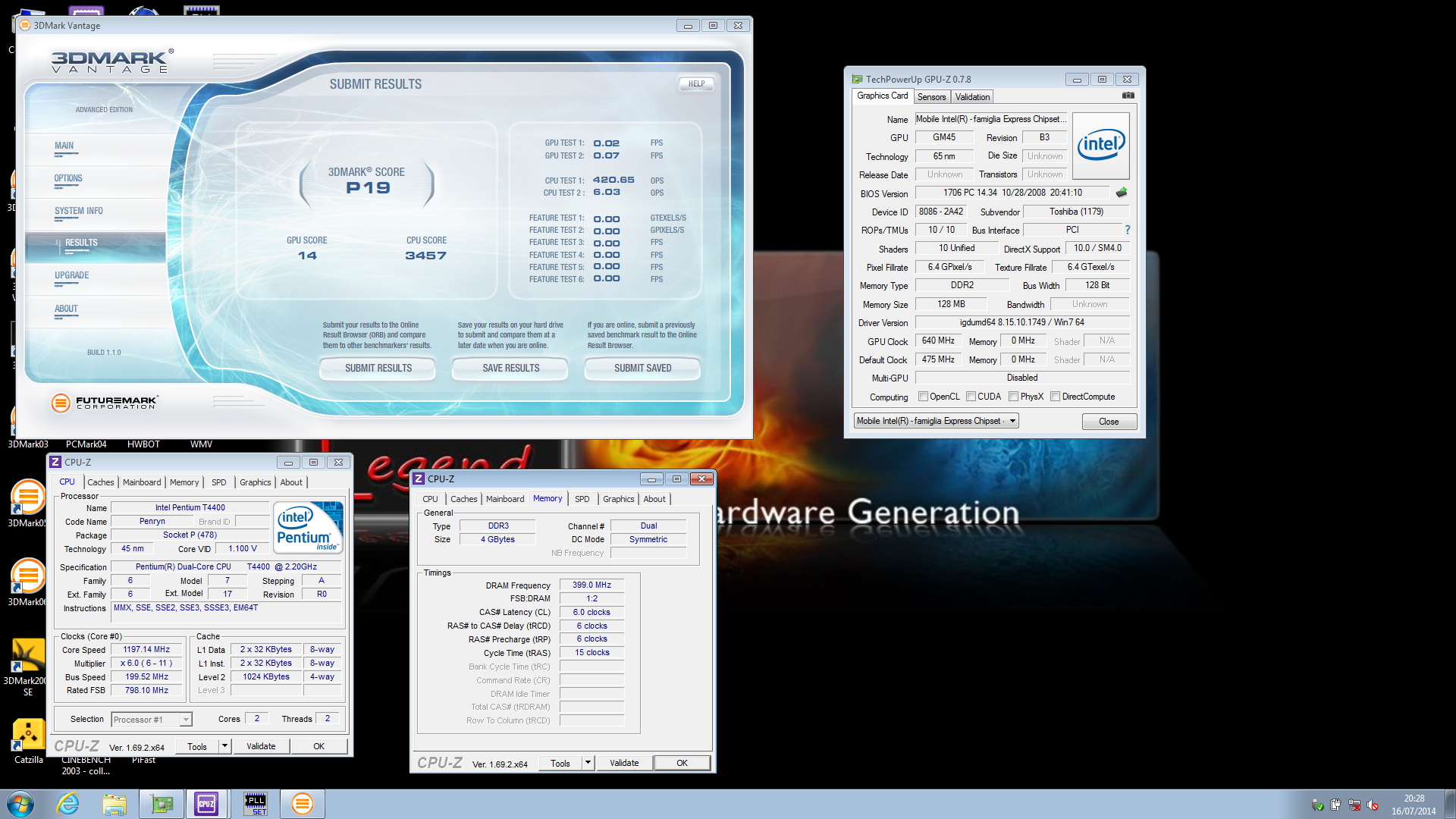Image resolution: width=1456 pixels, height=819 pixels.
Task: Toggle the PhysX checkbox in GPU-Z
Action: pos(1014,397)
